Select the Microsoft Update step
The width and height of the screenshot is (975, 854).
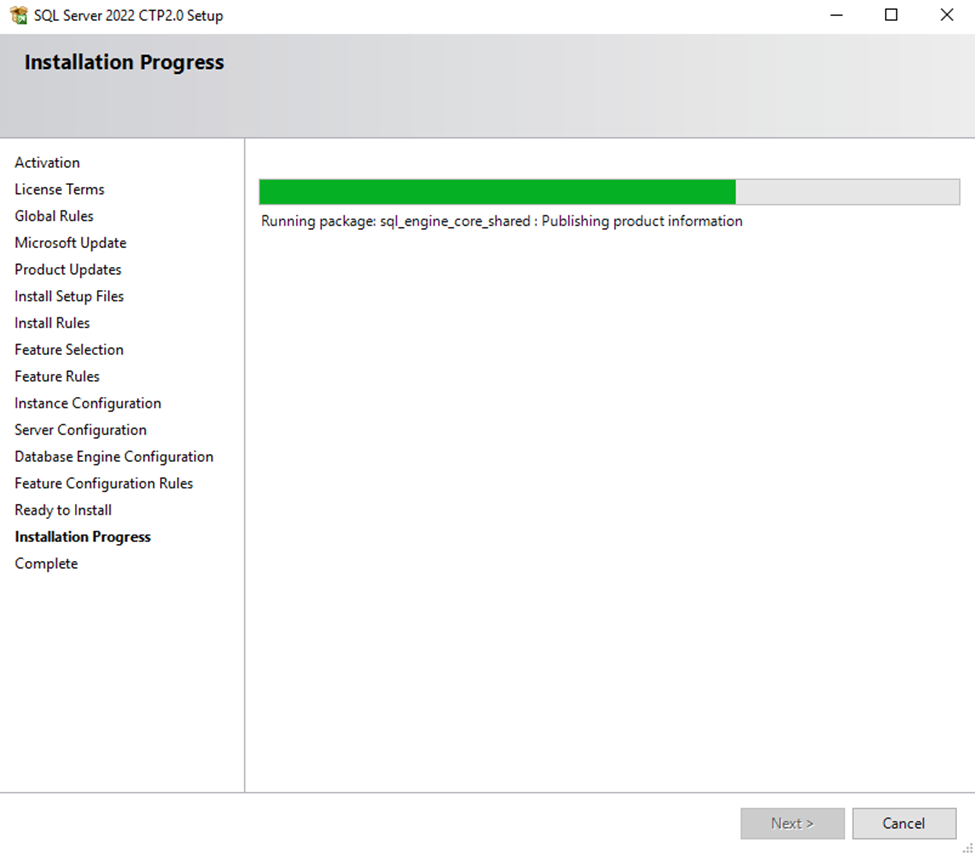click(x=70, y=243)
